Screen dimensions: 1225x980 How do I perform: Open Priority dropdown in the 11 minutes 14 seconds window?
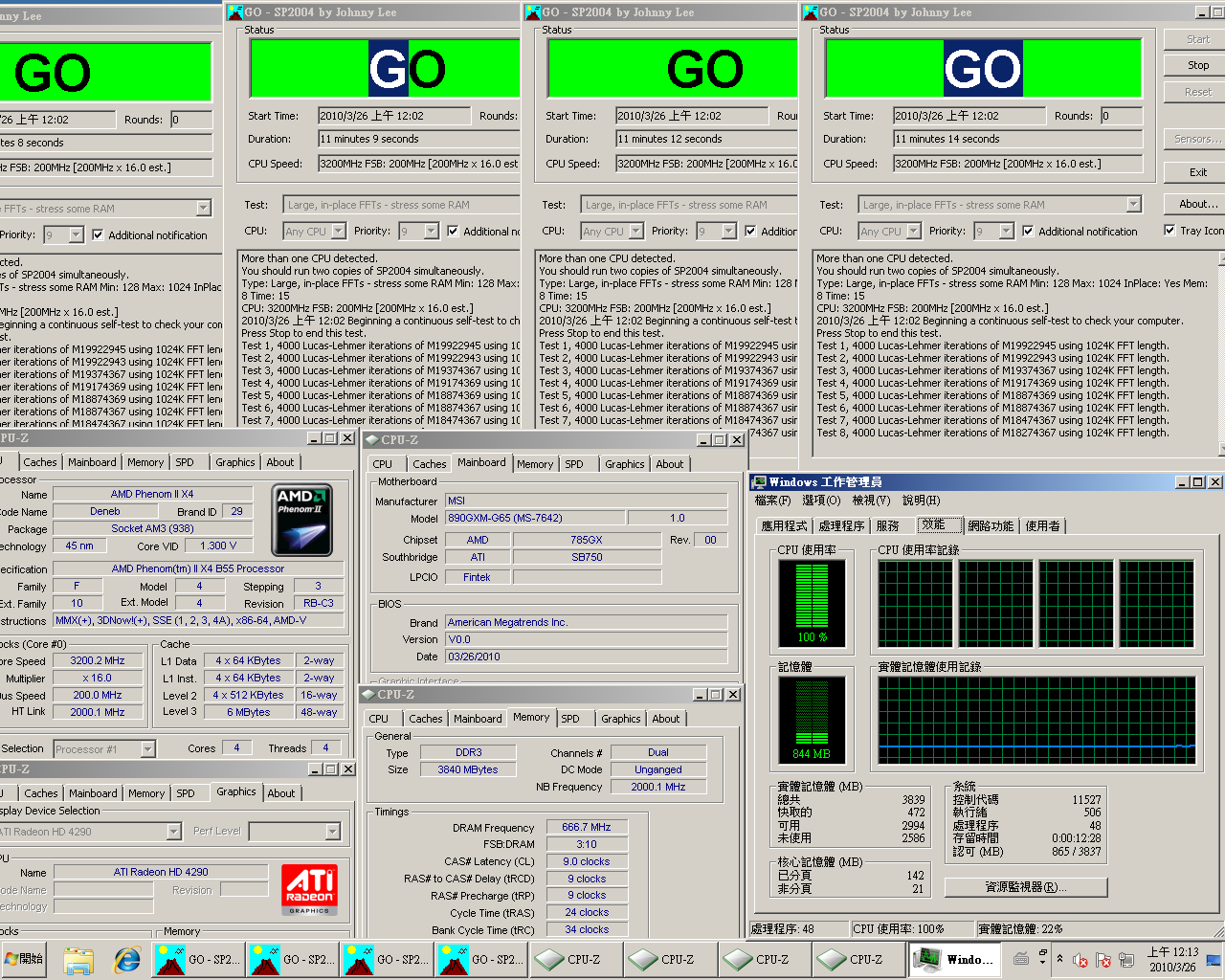tap(1006, 231)
